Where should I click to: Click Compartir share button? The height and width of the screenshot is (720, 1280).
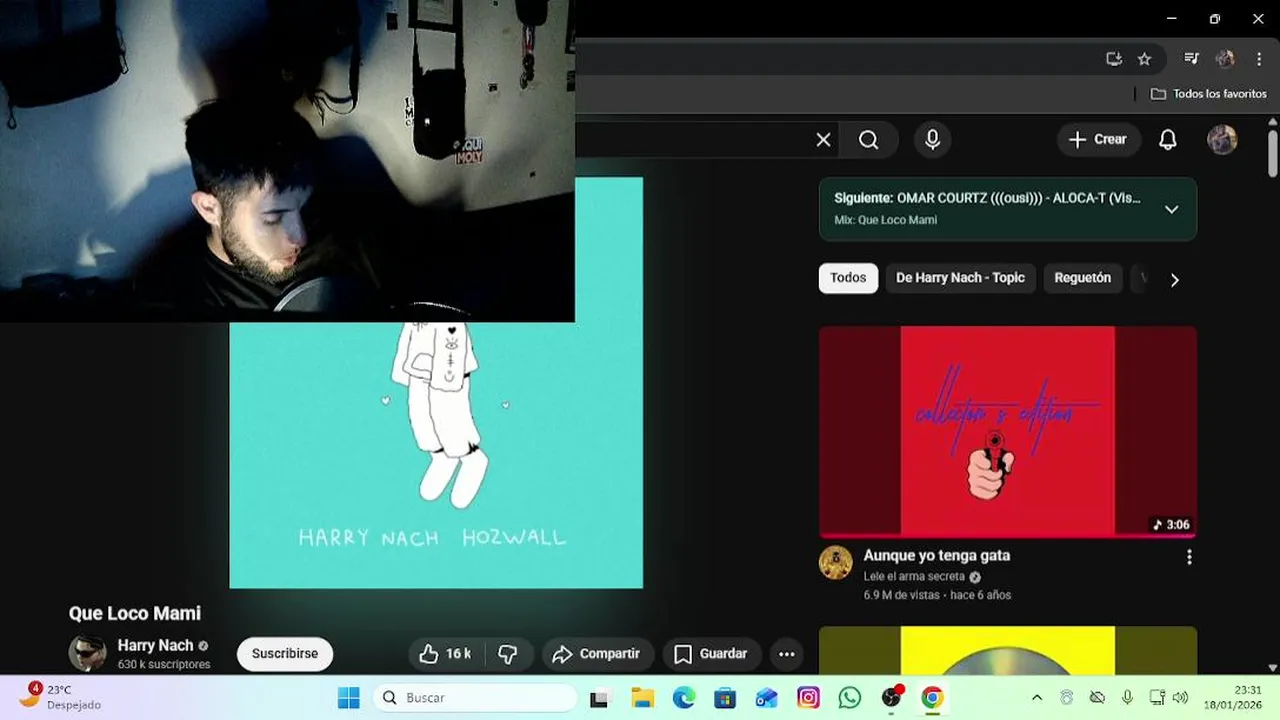(597, 654)
